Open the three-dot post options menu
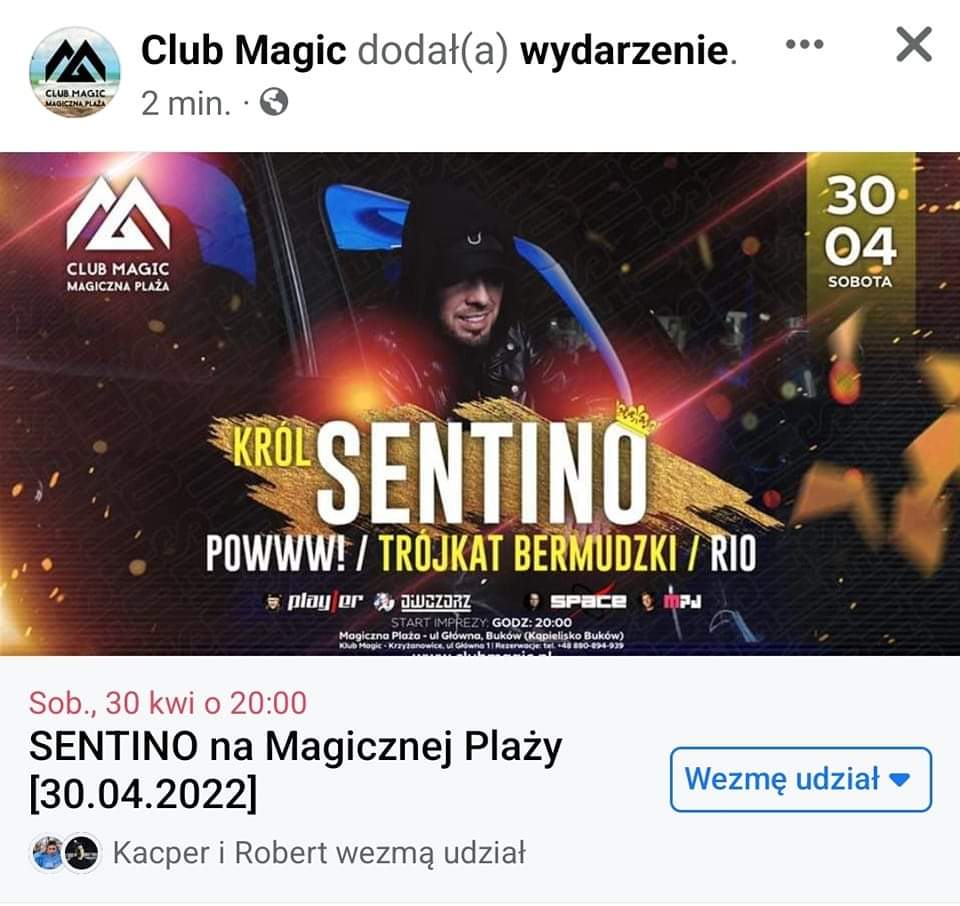Screen dimensions: 960x906 coord(804,44)
